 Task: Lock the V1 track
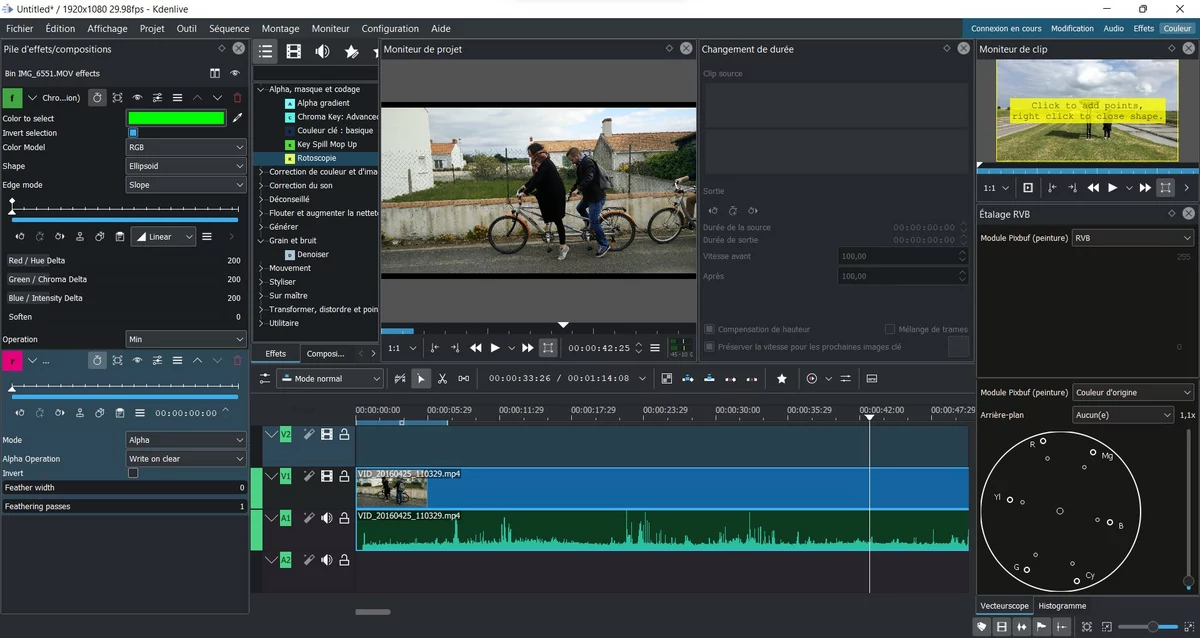[x=344, y=476]
